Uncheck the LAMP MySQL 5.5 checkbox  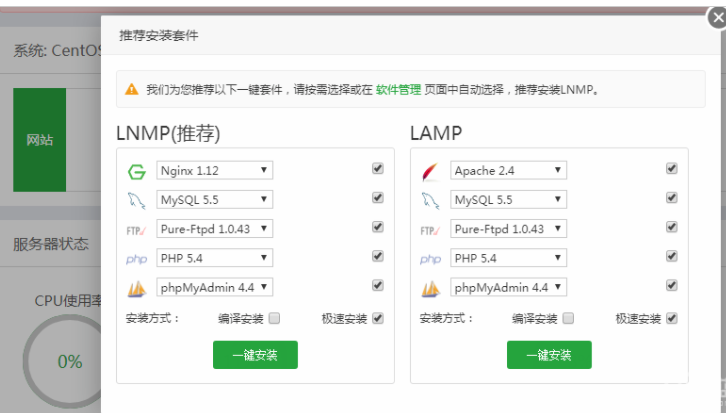tap(671, 198)
